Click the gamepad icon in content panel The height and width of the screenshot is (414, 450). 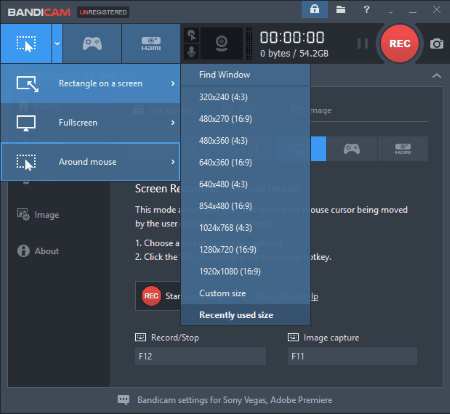(x=352, y=149)
